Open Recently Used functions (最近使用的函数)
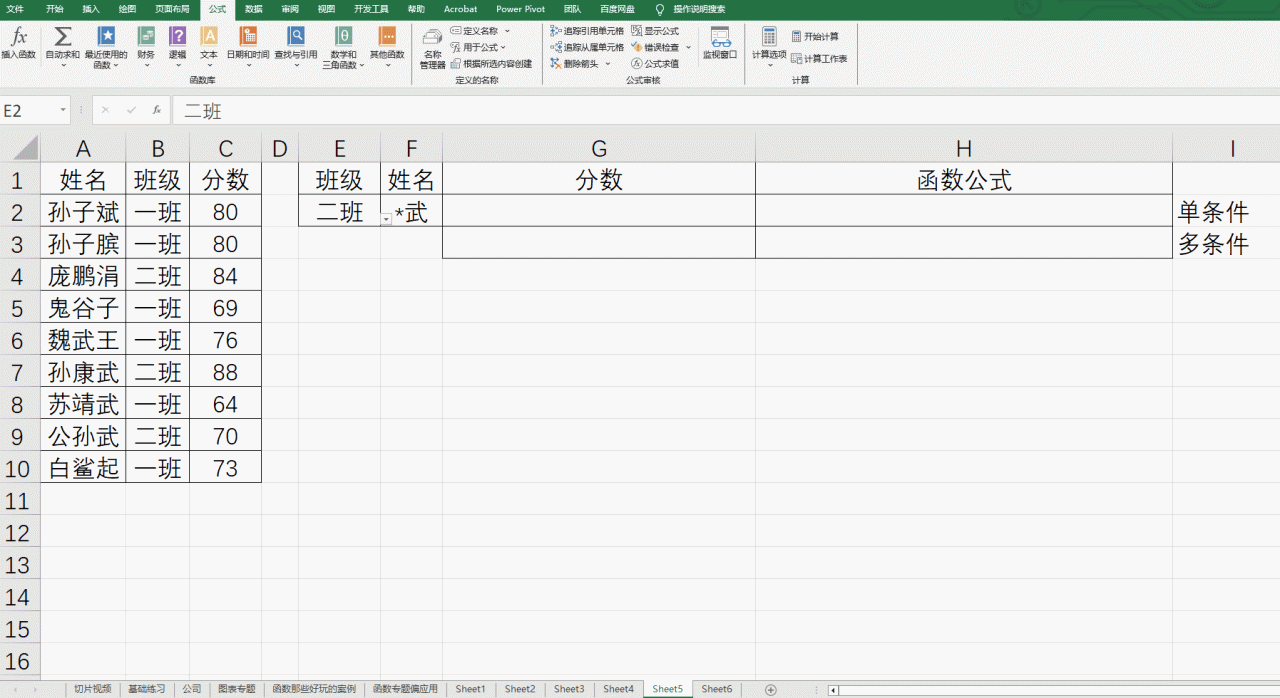This screenshot has width=1280, height=698. coord(105,47)
